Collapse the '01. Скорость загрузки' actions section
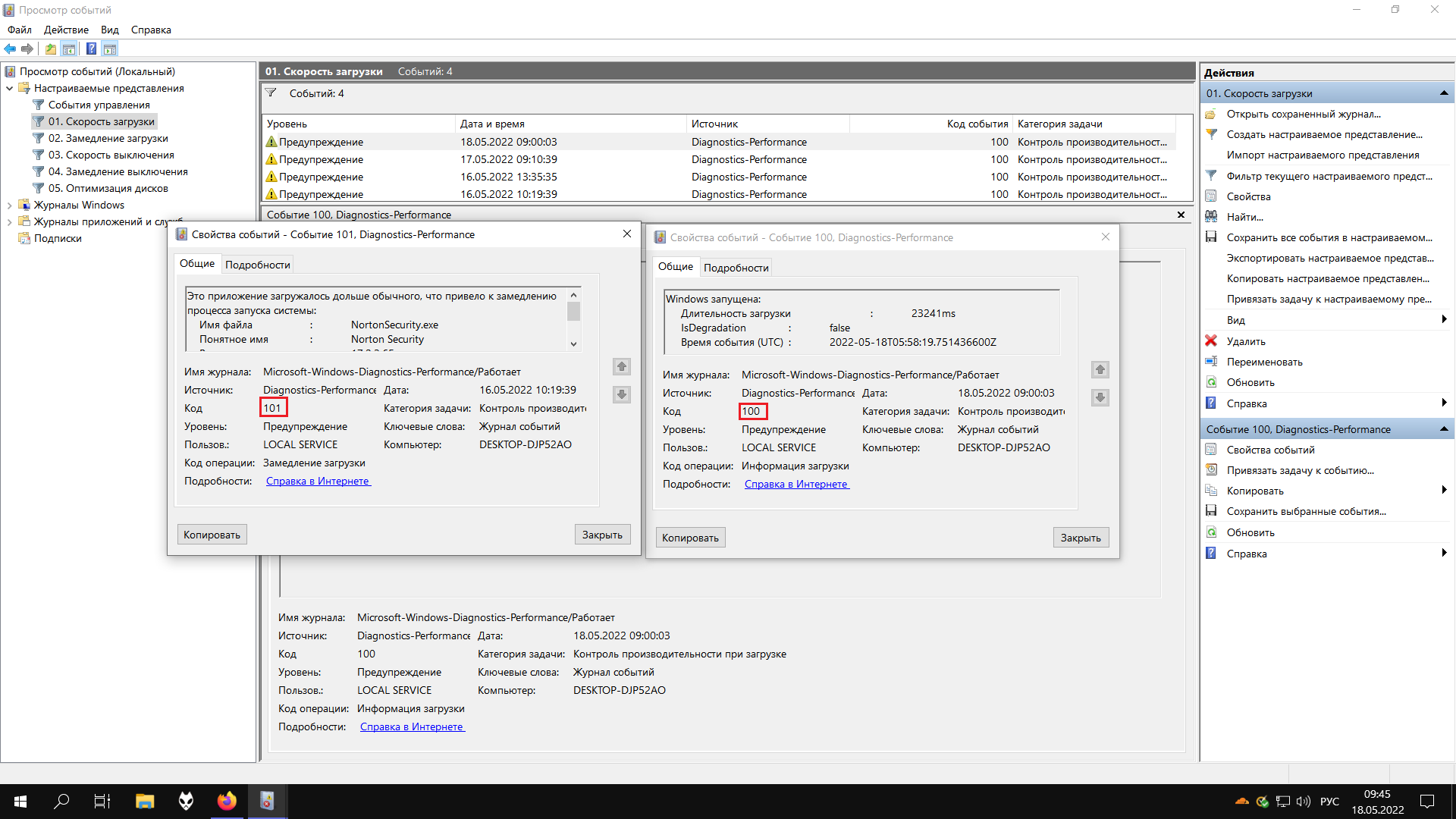 pos(1444,93)
